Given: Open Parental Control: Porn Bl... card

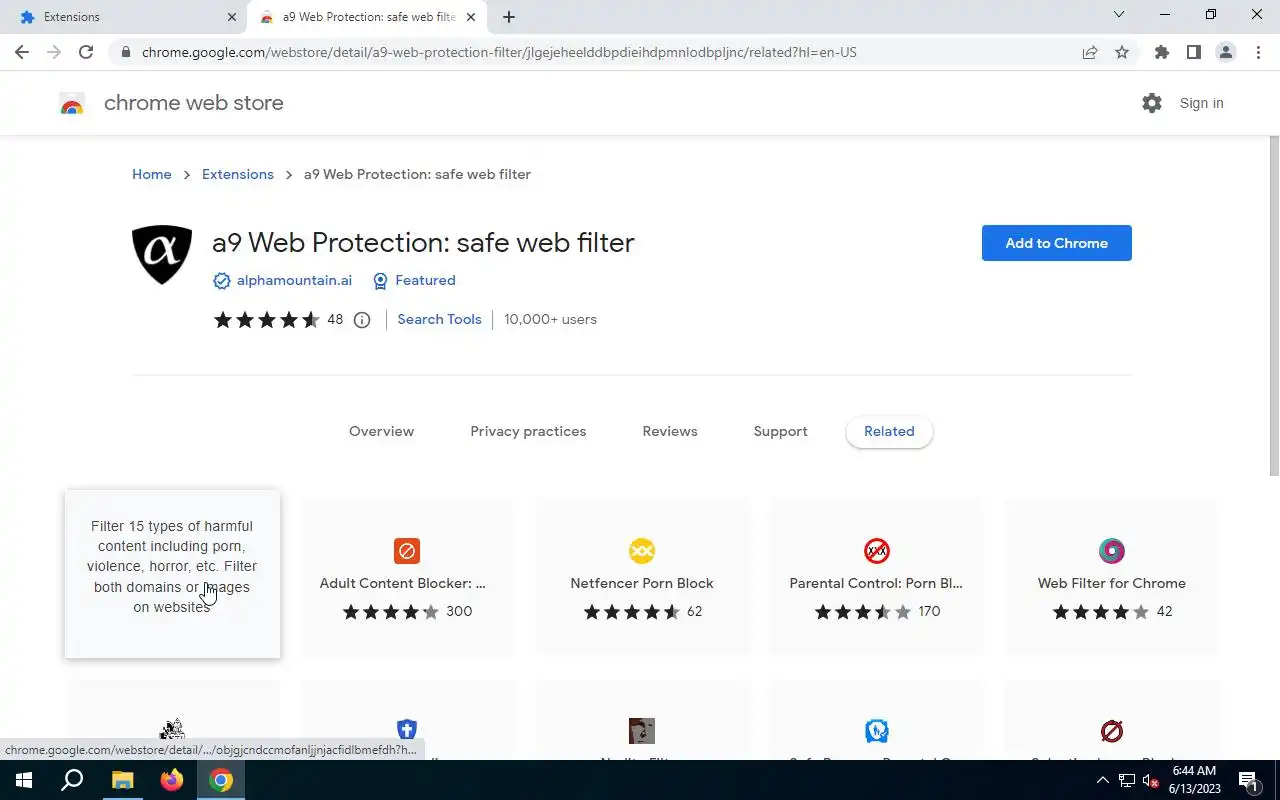Looking at the screenshot, I should point(876,577).
